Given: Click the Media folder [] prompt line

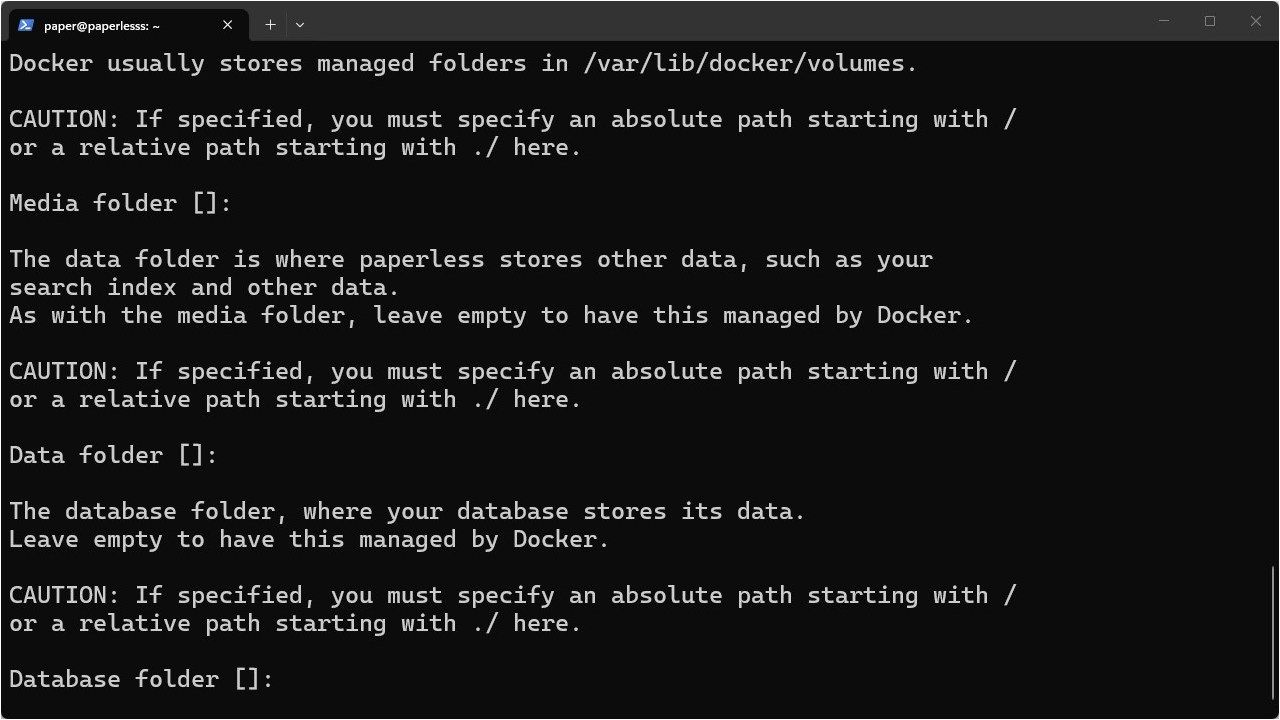Looking at the screenshot, I should coord(120,203).
